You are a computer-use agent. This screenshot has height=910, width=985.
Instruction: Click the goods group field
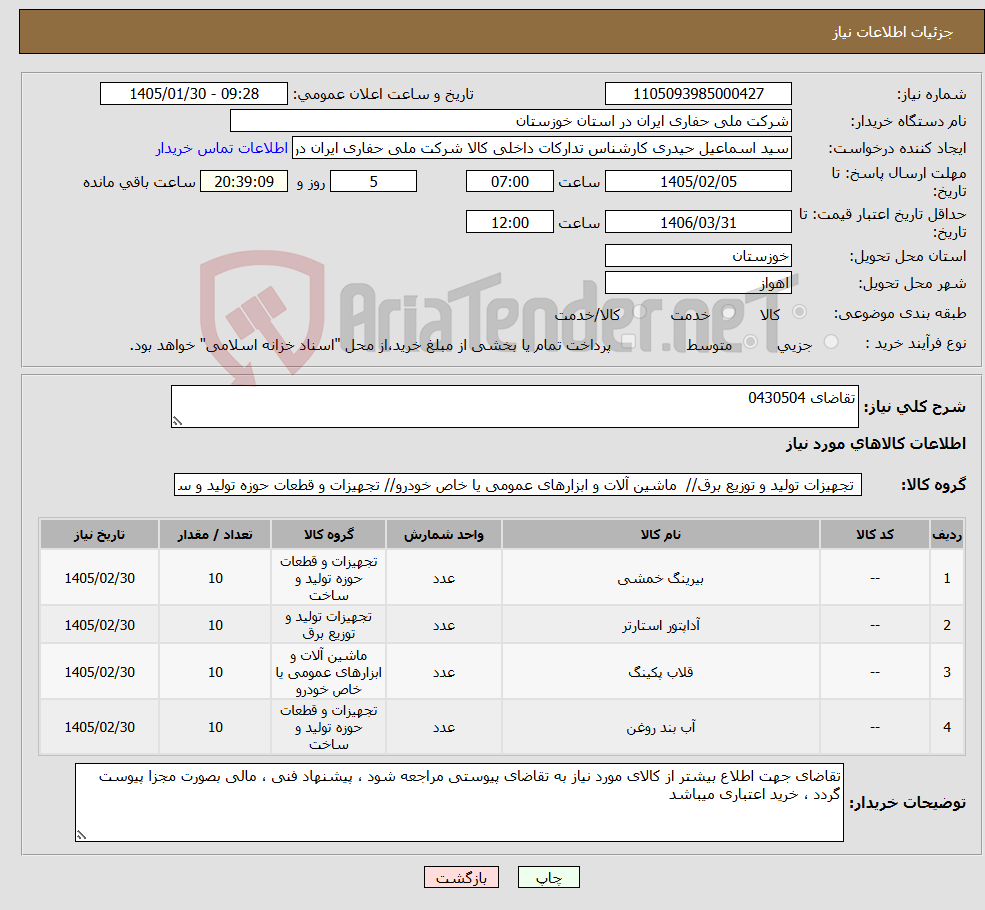pyautogui.click(x=518, y=485)
